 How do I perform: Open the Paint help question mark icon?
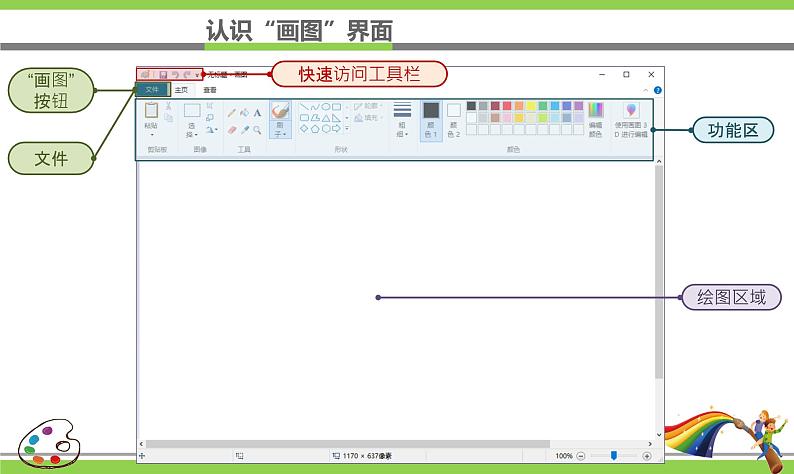point(657,90)
